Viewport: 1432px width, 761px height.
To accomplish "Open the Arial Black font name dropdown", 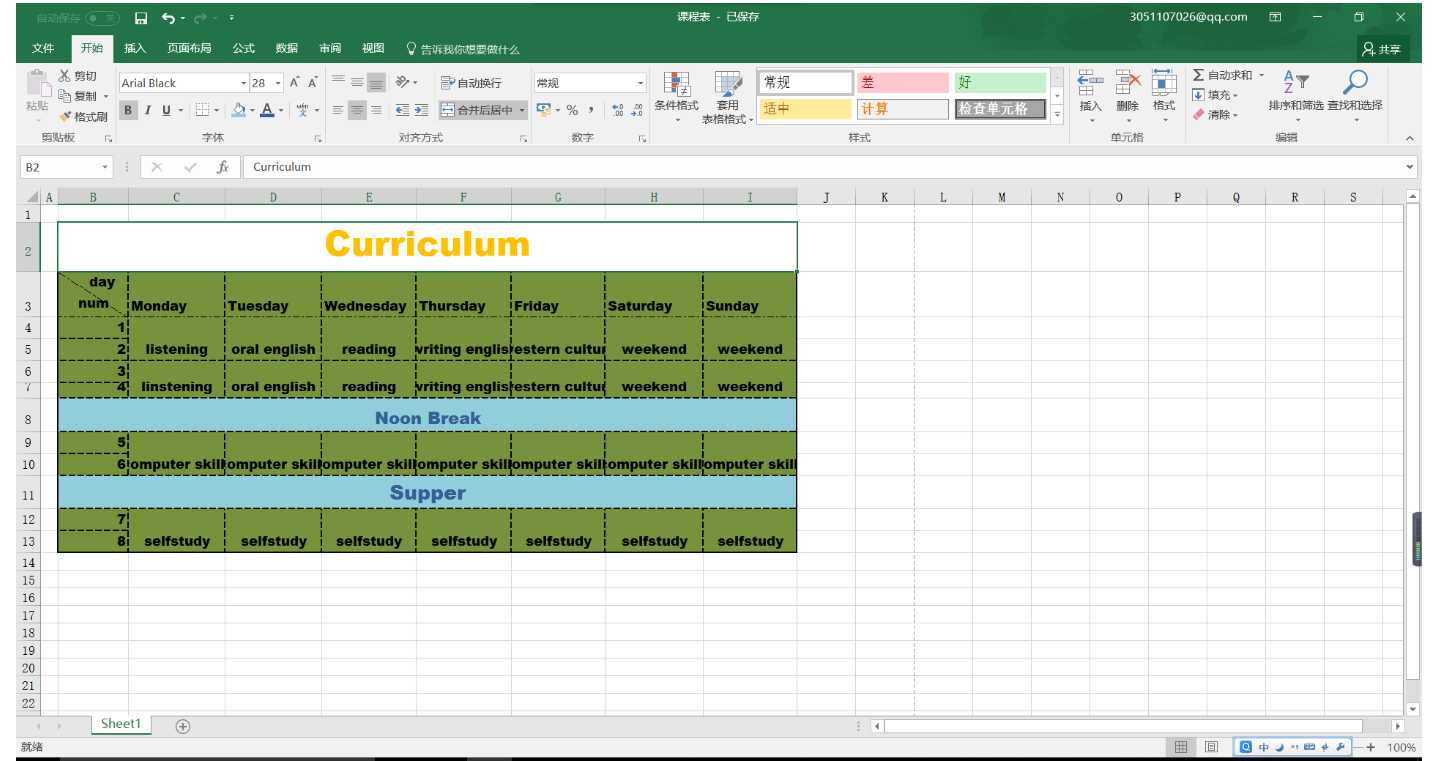I will [x=243, y=83].
